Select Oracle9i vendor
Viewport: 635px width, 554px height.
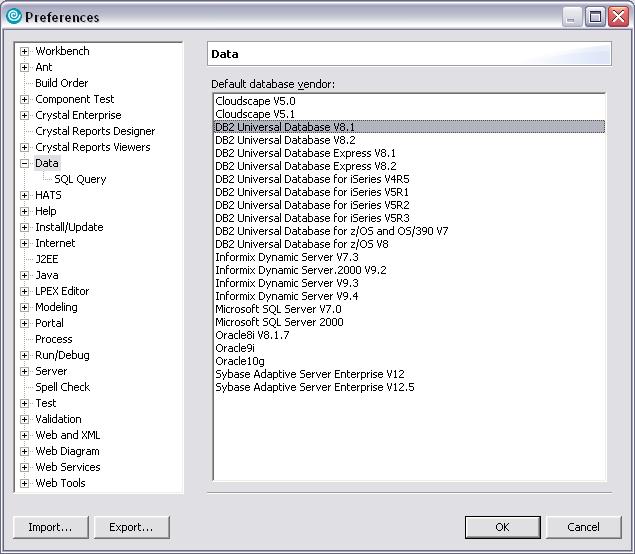[x=409, y=348]
